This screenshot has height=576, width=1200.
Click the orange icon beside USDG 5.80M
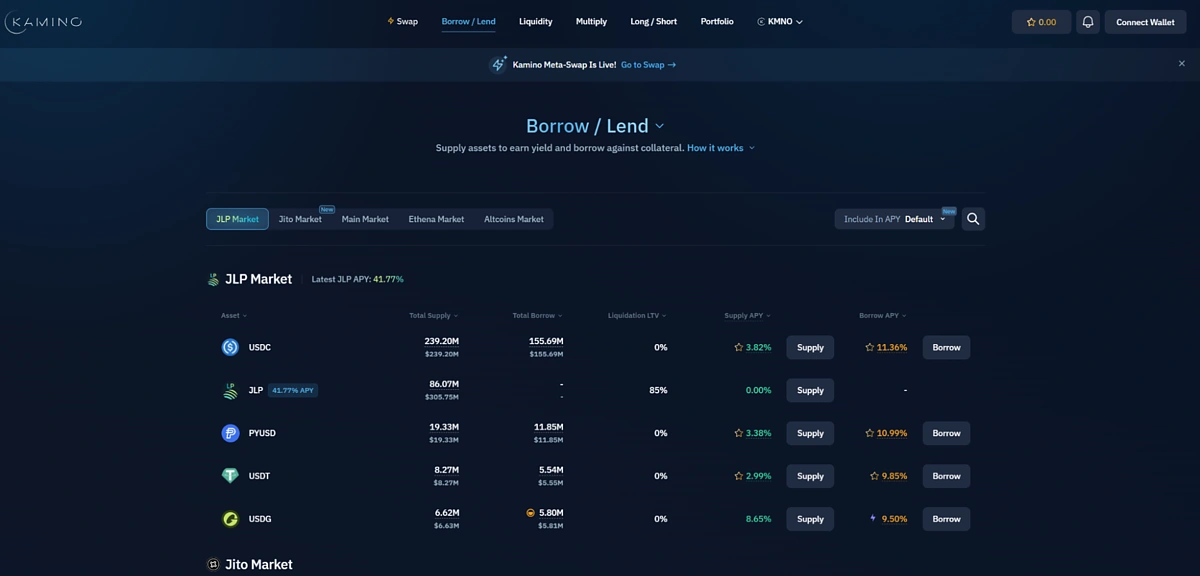(x=530, y=512)
